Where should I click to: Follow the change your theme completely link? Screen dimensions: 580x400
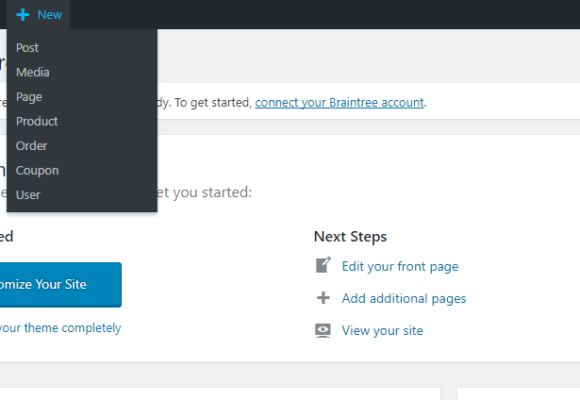(61, 328)
